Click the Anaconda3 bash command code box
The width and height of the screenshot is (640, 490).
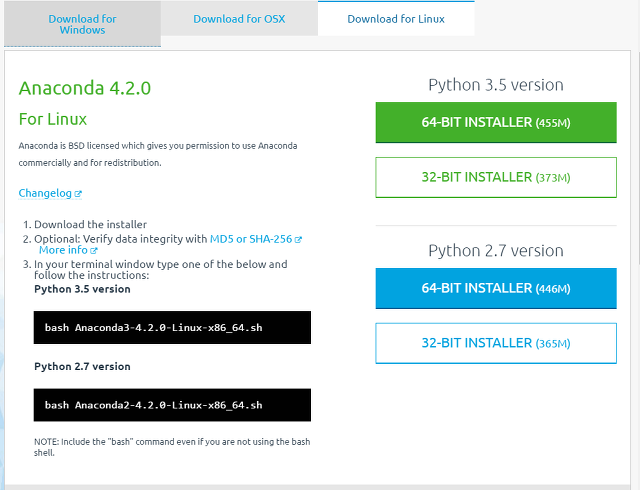coord(172,327)
